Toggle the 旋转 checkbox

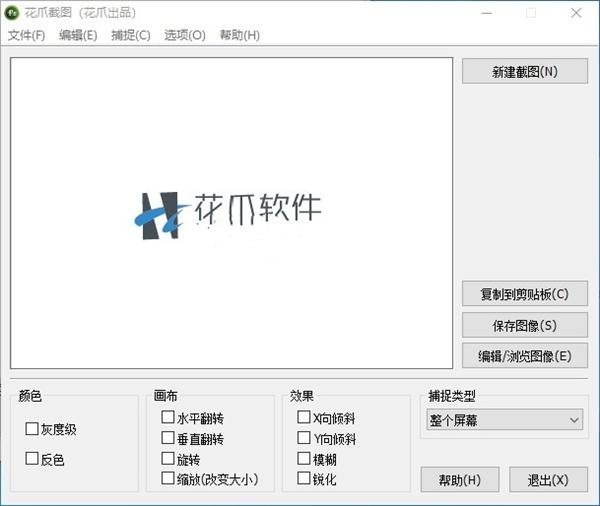pos(168,459)
